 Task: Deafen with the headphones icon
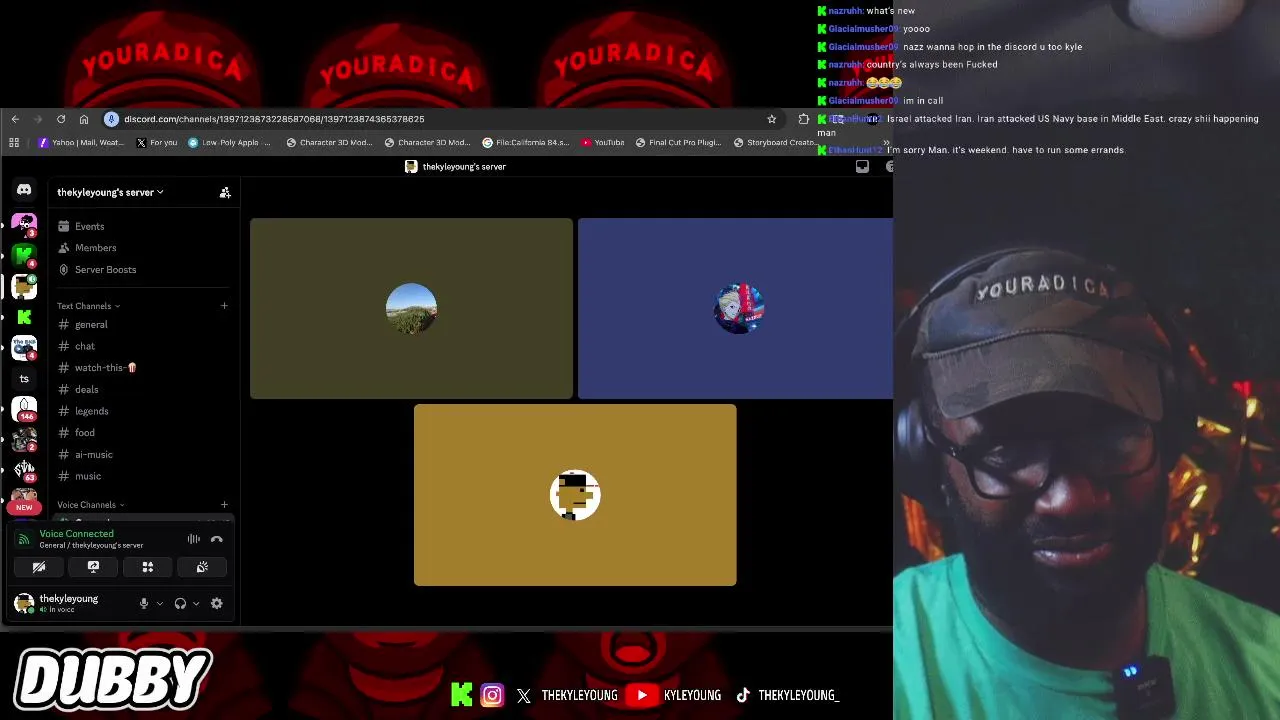click(180, 603)
